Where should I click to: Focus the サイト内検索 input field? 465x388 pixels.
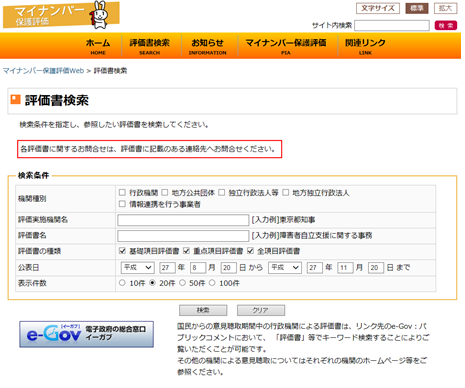[x=392, y=25]
